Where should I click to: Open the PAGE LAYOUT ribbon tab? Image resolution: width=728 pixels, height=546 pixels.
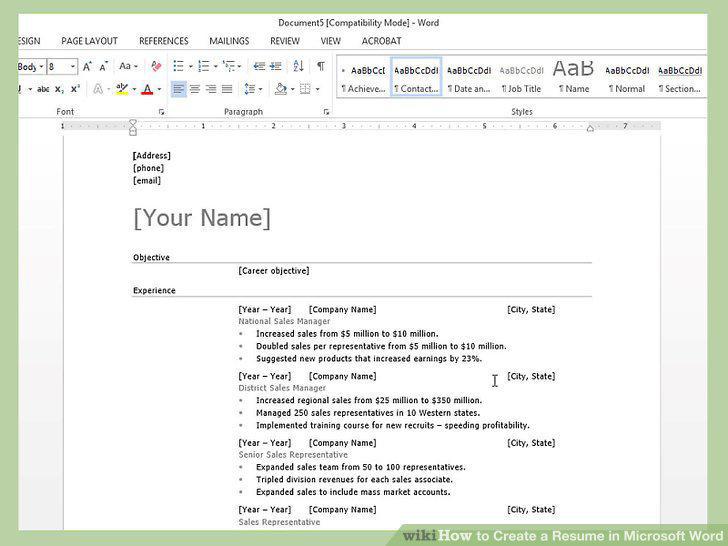[89, 41]
